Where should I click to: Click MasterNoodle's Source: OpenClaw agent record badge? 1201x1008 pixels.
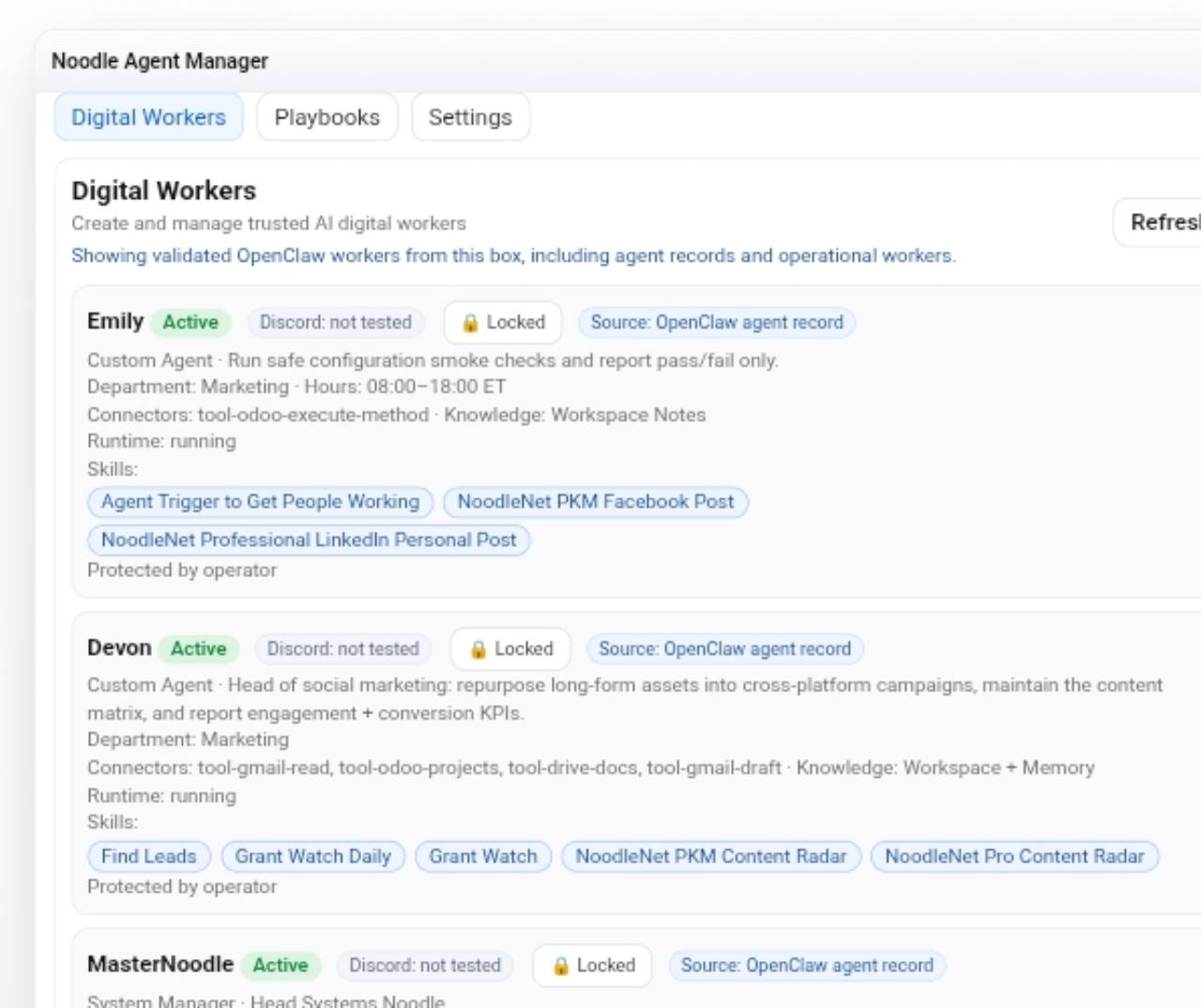click(x=807, y=965)
